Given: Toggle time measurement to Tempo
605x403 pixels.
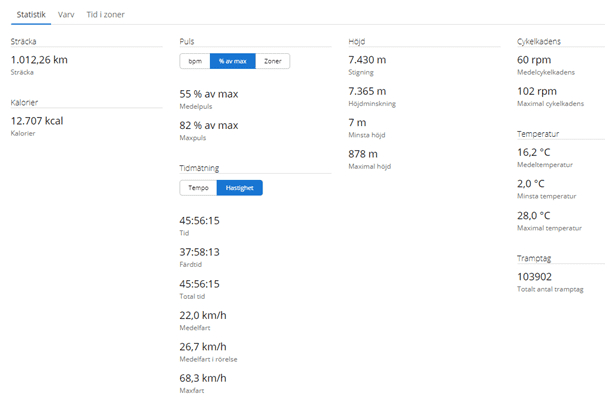Looking at the screenshot, I should pos(198,187).
